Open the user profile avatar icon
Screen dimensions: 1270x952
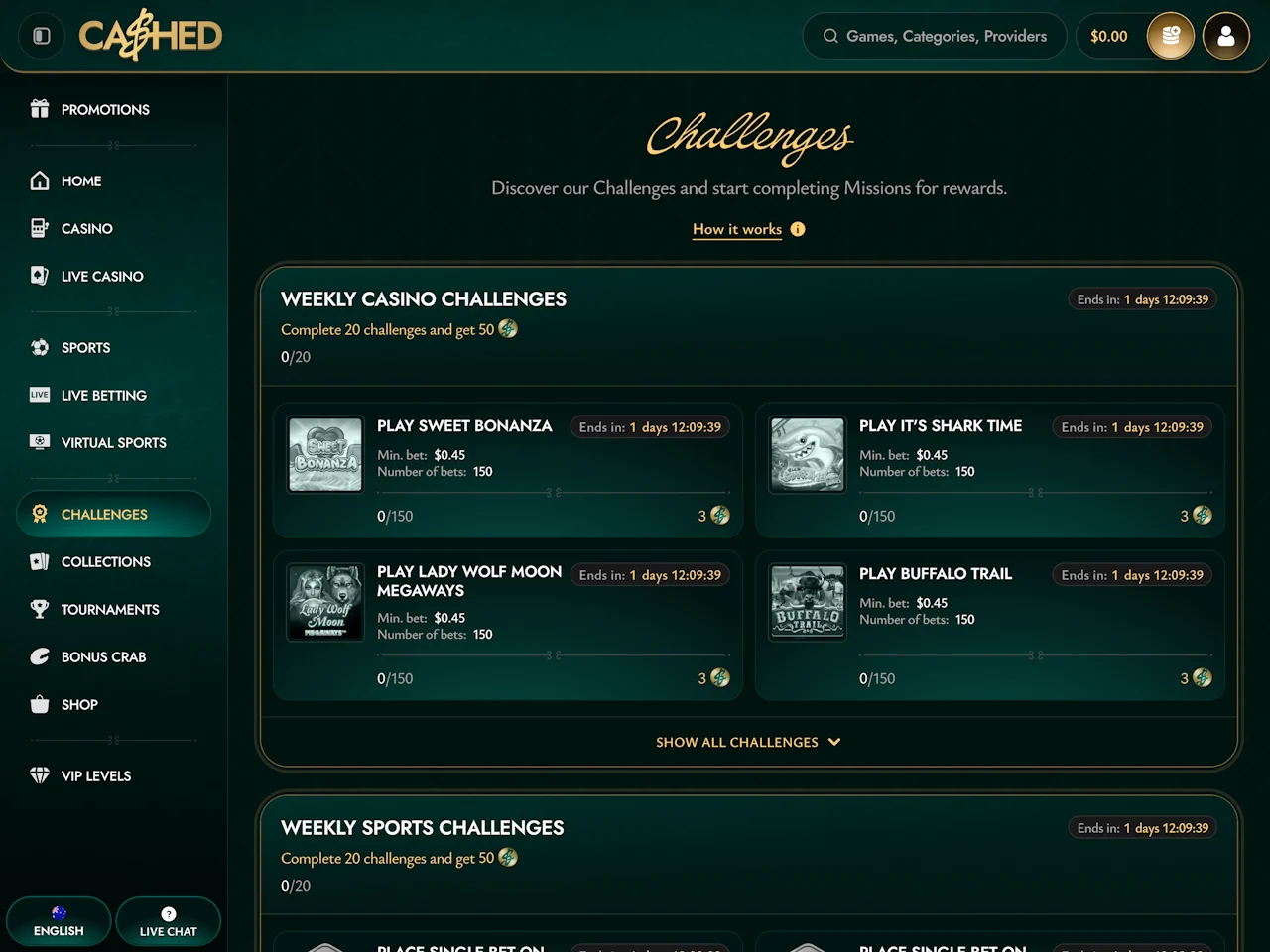1226,36
